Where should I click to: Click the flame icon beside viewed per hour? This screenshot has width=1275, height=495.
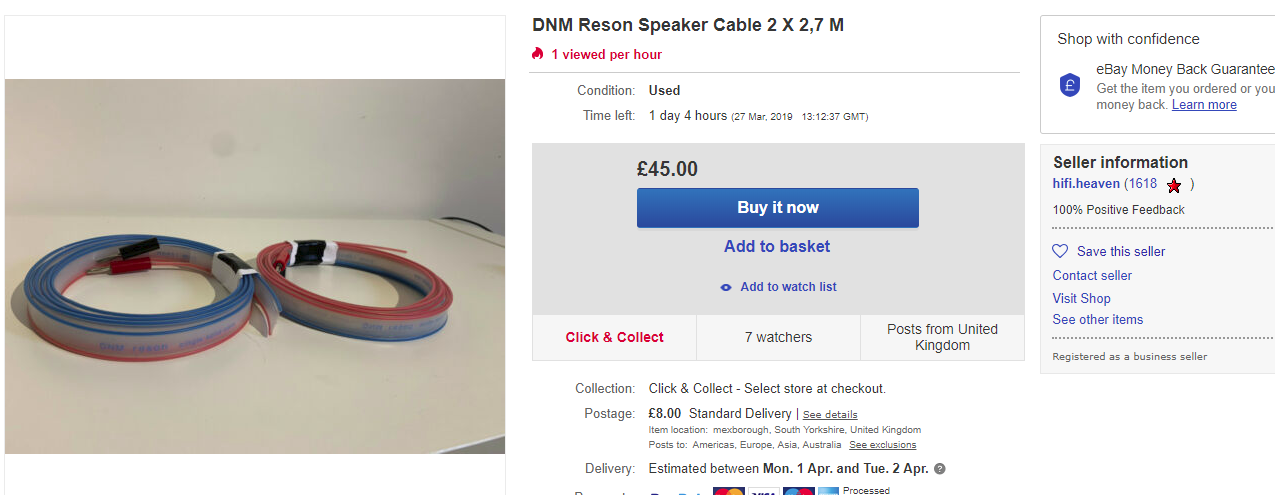538,54
